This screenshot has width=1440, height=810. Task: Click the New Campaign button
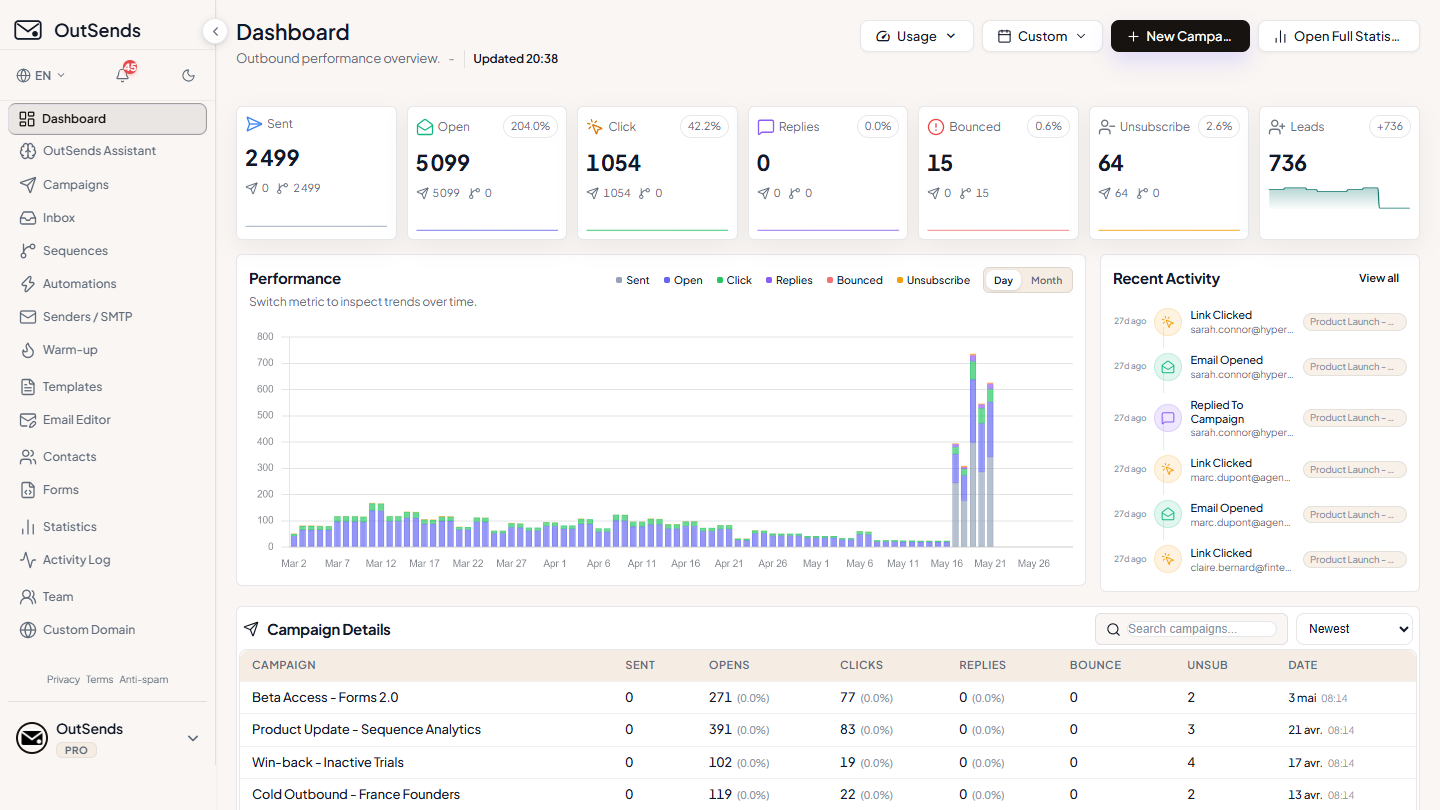[x=1180, y=36]
